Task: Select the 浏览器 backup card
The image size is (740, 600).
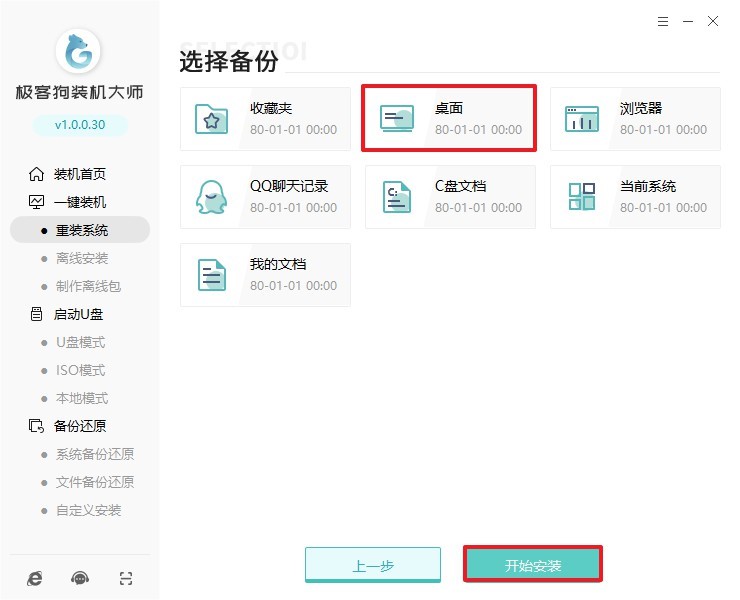Action: (x=635, y=119)
